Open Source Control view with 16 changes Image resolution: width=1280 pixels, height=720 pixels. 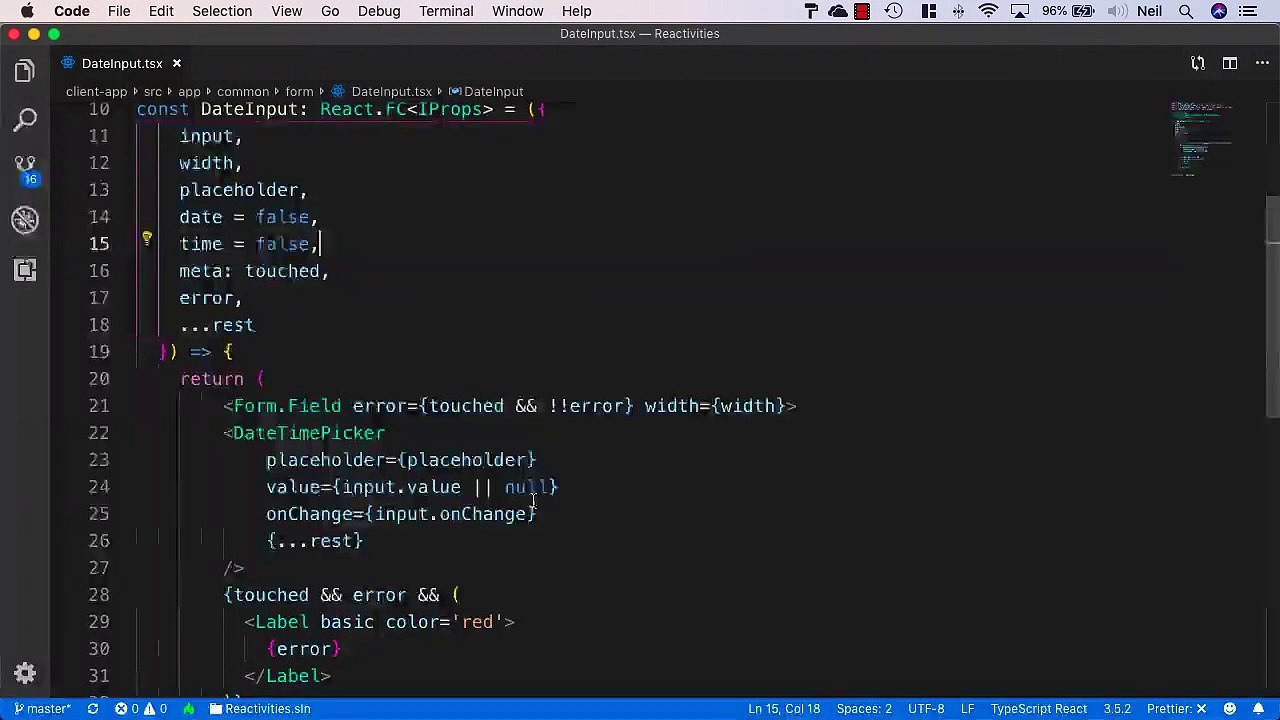pos(25,169)
